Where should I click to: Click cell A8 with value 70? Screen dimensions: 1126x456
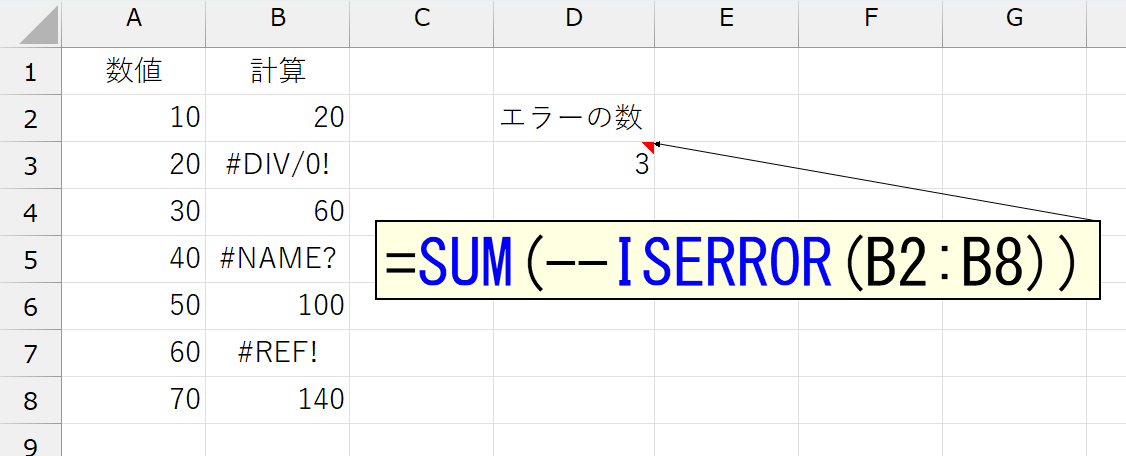(x=134, y=400)
